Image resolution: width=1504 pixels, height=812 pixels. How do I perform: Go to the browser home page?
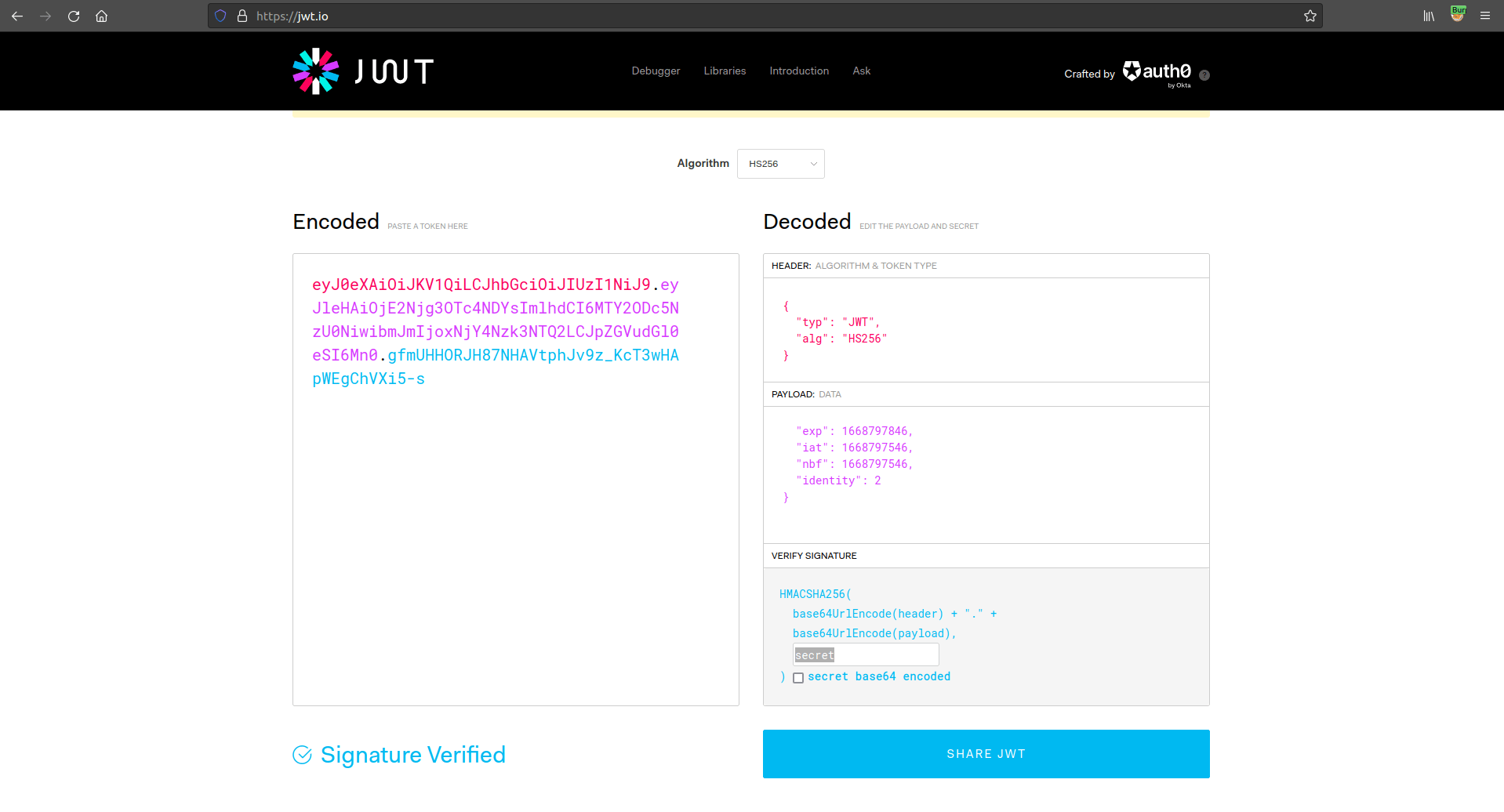[x=101, y=16]
